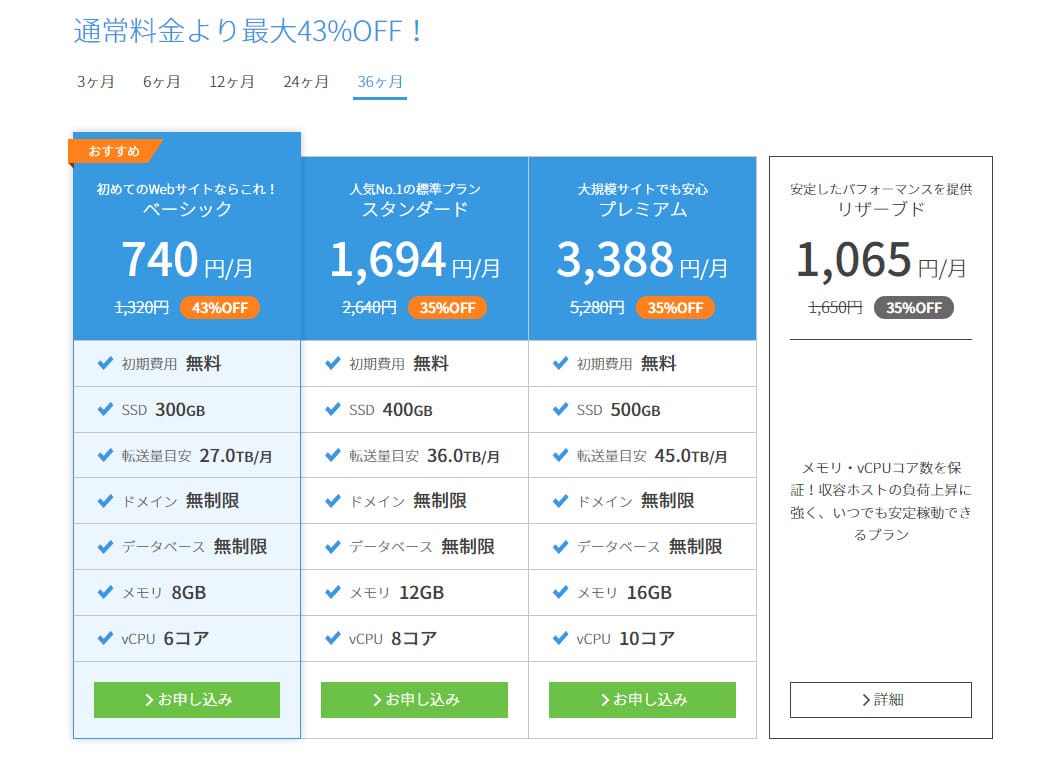Open the 36ヶ月 tab
Screen dimensions: 1064x758
[380, 82]
